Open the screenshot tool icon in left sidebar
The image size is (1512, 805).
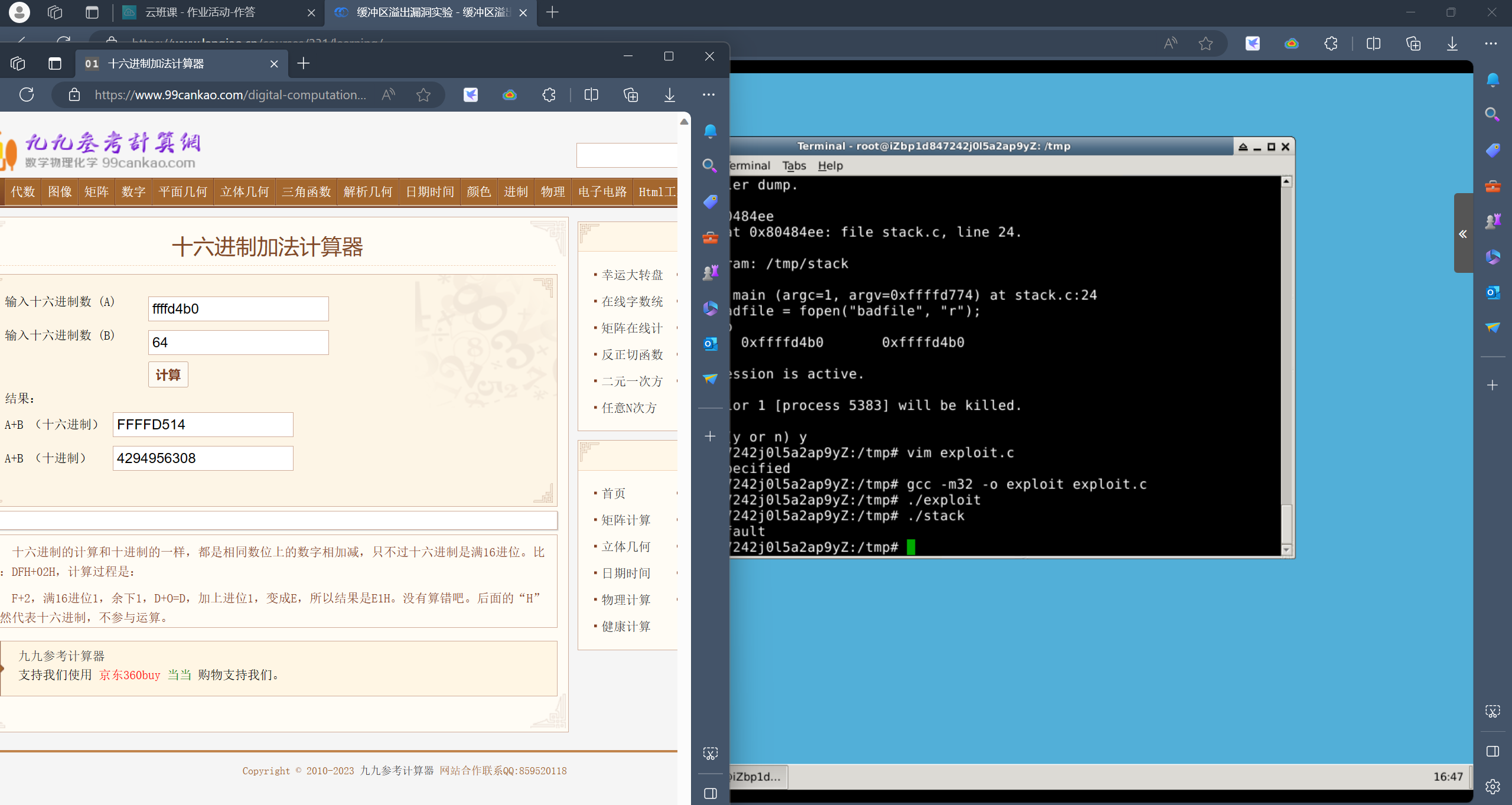[x=710, y=753]
